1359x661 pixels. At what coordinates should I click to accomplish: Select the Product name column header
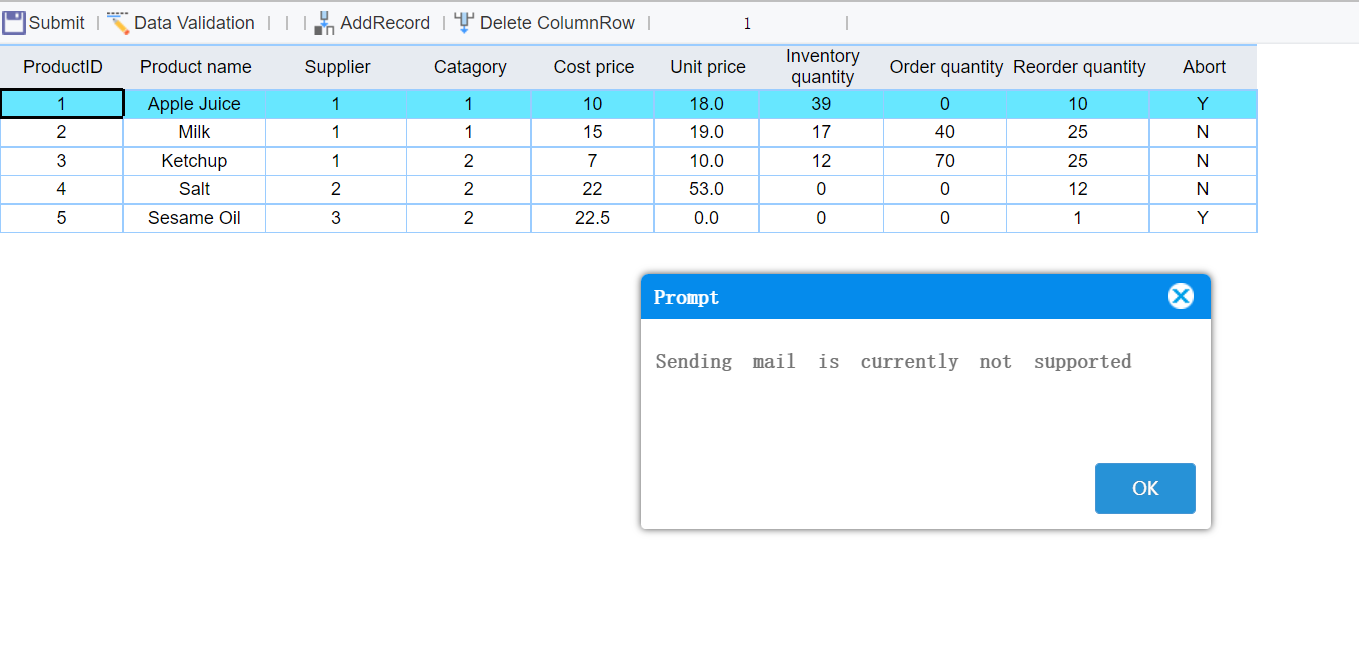(195, 67)
